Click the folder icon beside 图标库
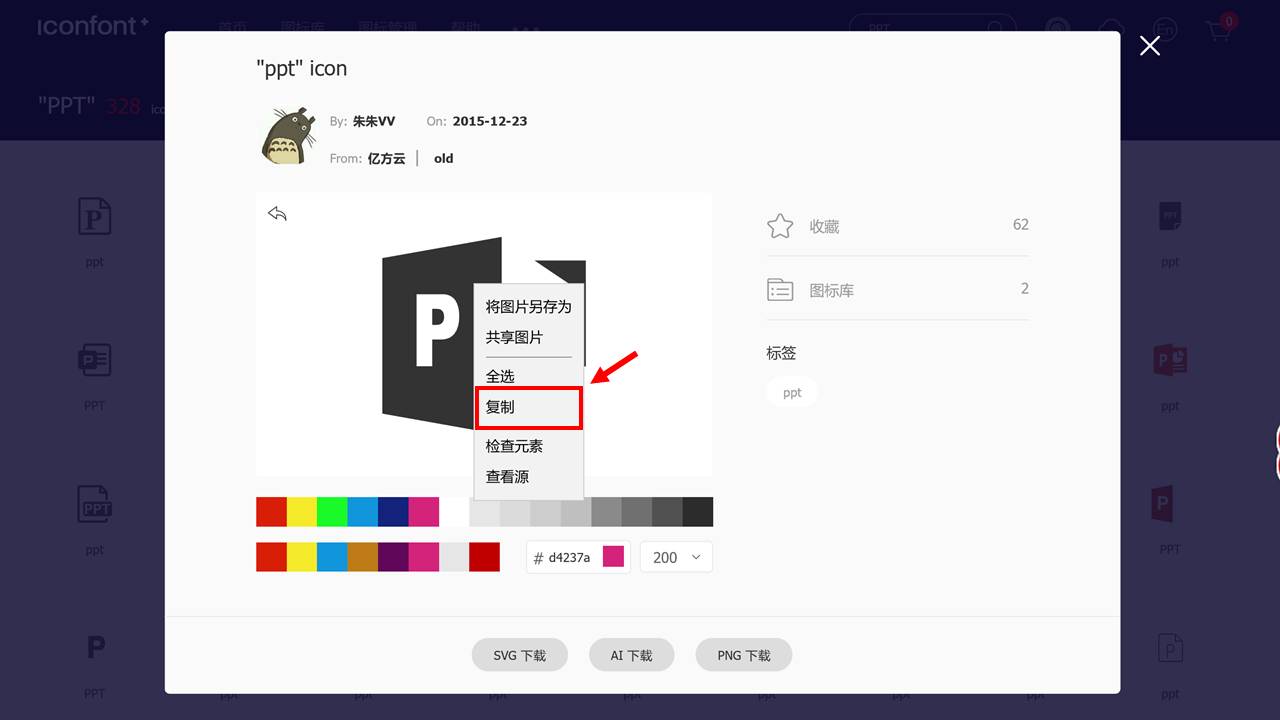 coord(780,290)
